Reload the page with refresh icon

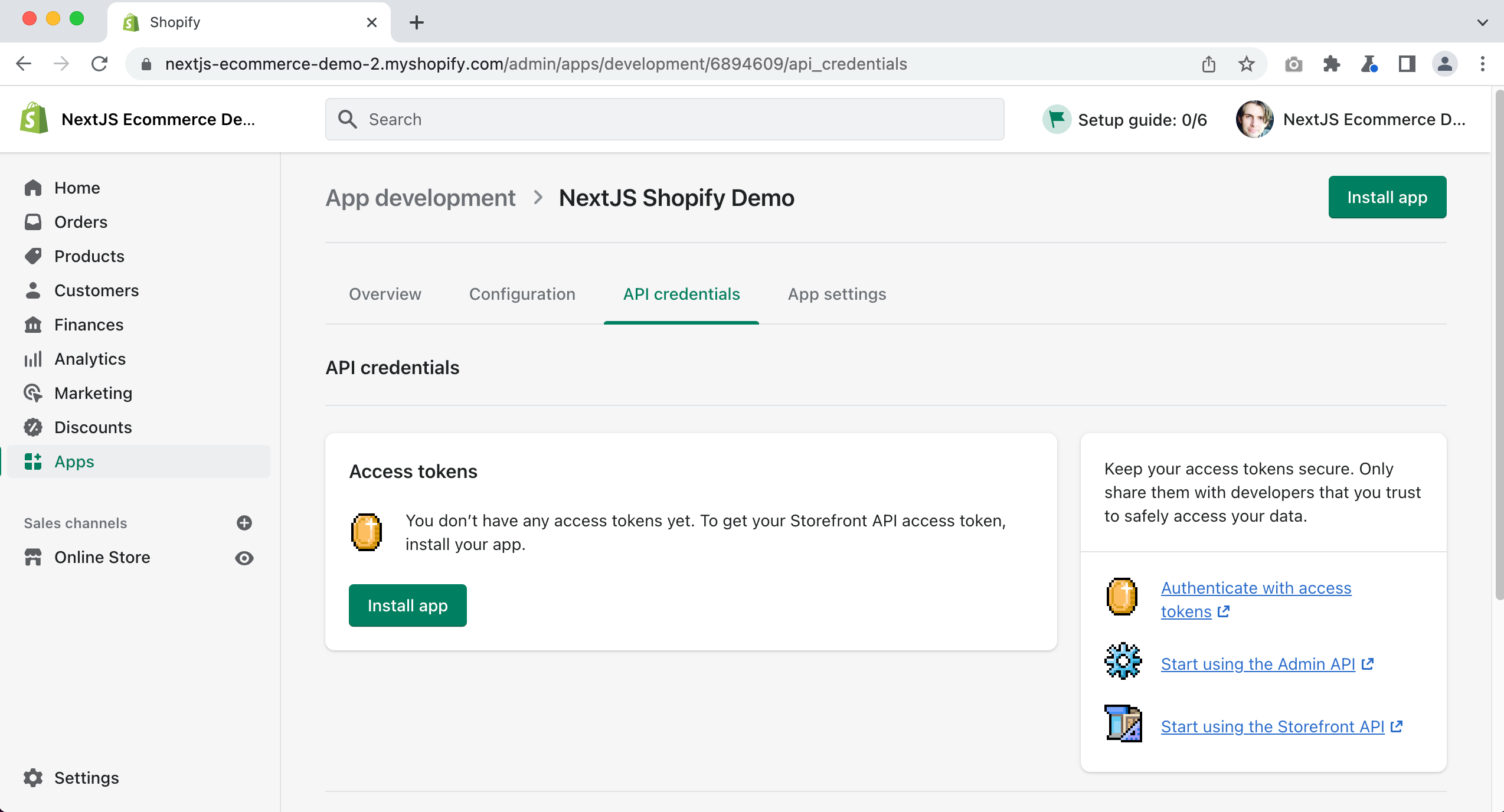[99, 64]
